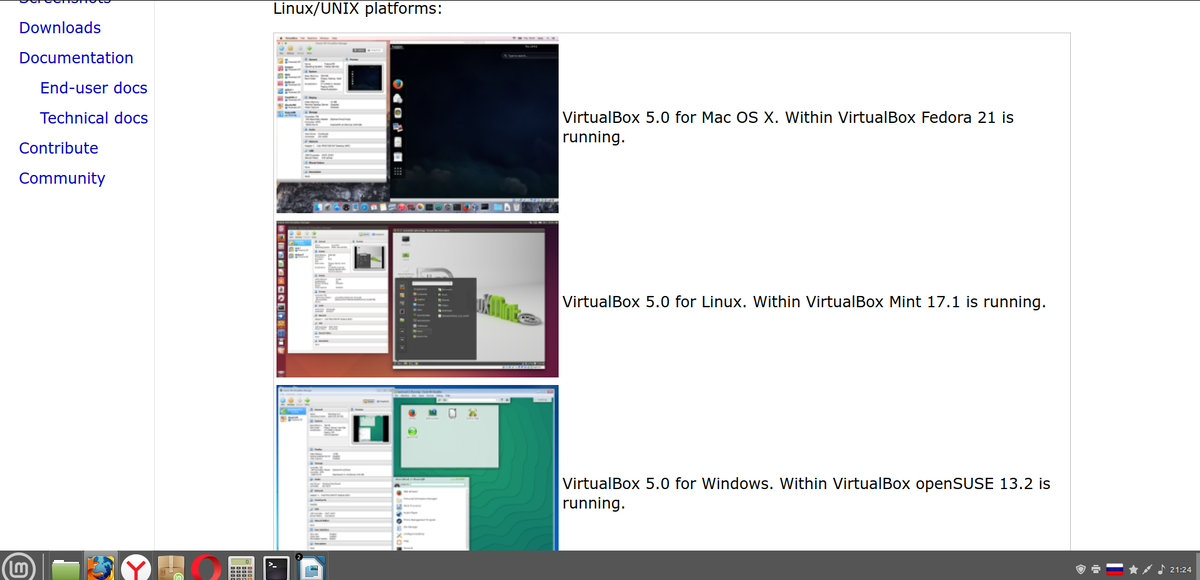Open the Windows openSUSE VirtualBox screenshot
Image resolution: width=1200 pixels, height=580 pixels.
417,467
